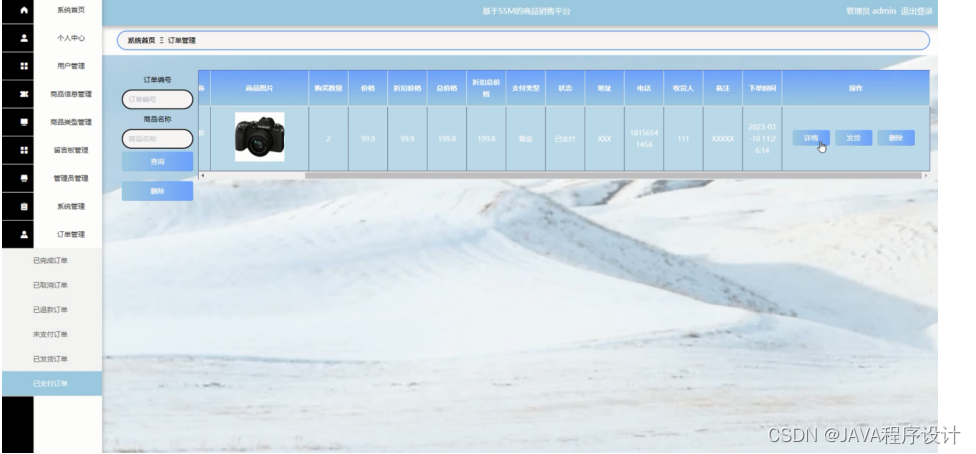Click the home icon beside 系统首页
This screenshot has height=454, width=976.
tap(24, 10)
